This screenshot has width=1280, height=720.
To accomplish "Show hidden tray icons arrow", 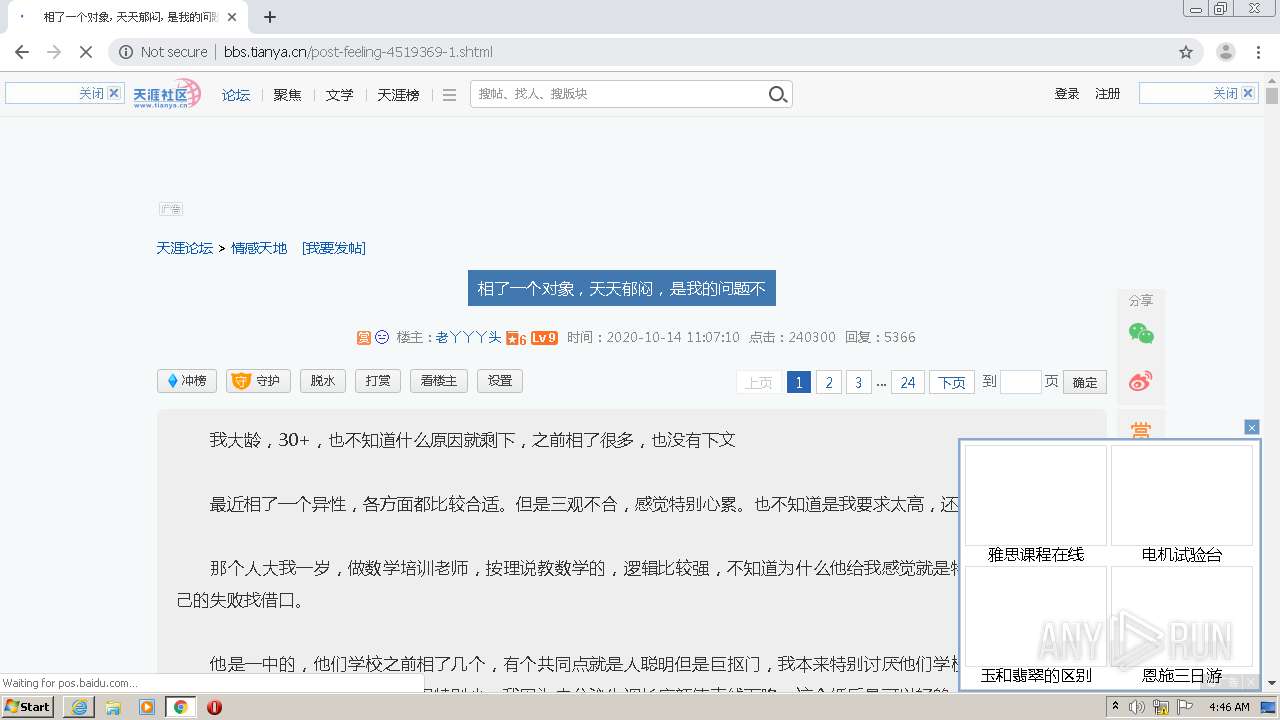I will click(x=1115, y=707).
